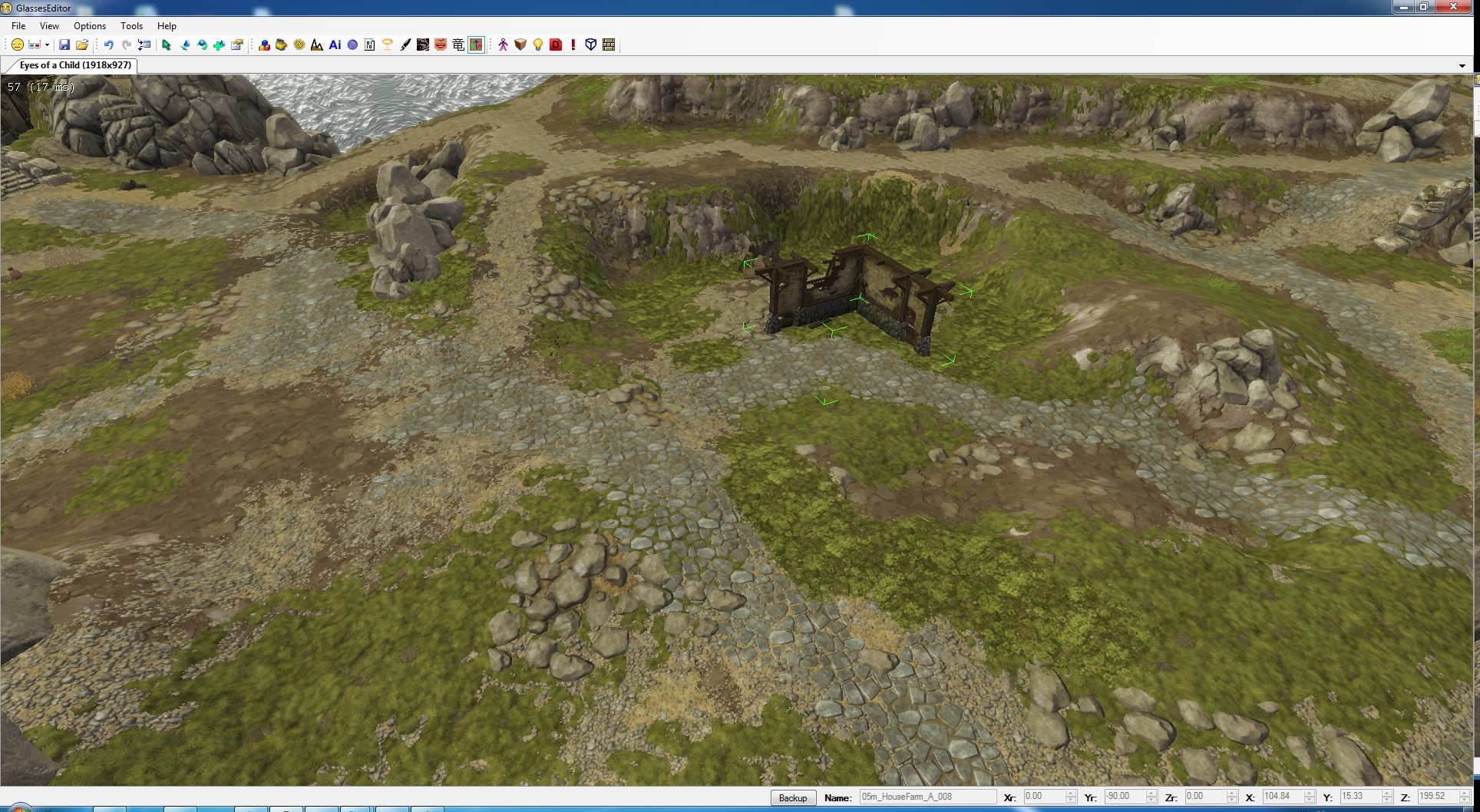The image size is (1480, 812).
Task: Click the Undo arrow icon
Action: 108,45
